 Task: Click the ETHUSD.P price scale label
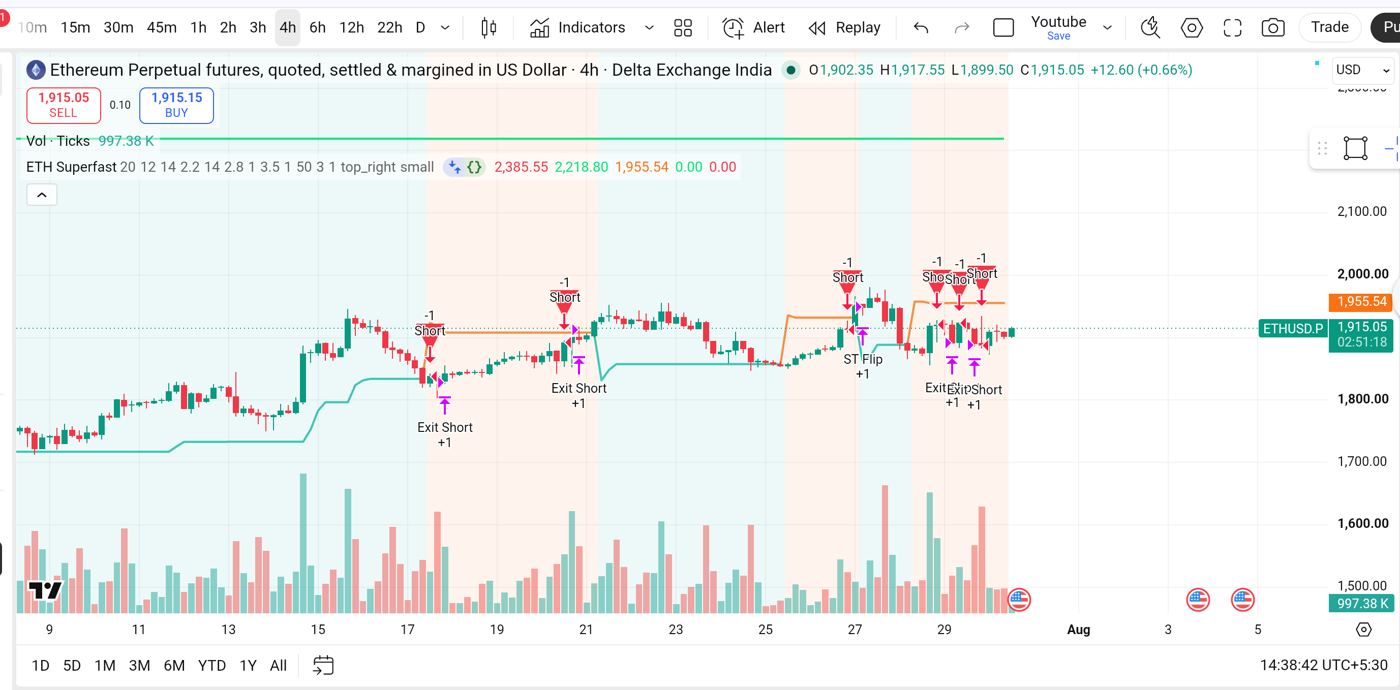[x=1292, y=329]
